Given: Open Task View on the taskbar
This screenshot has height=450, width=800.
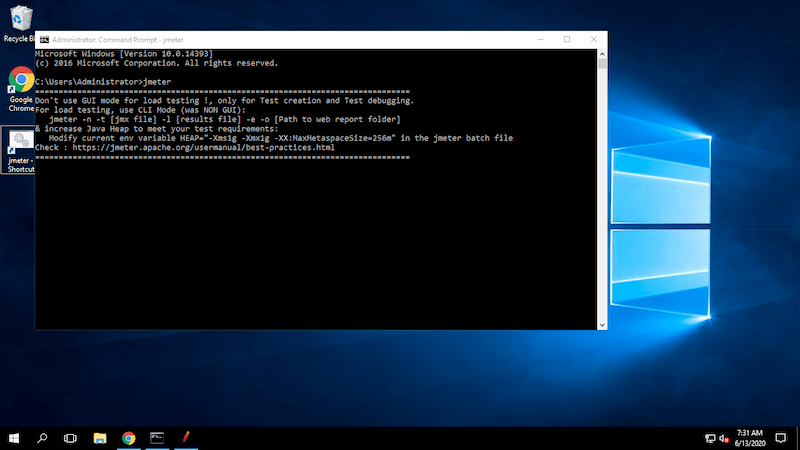Looking at the screenshot, I should (x=70, y=438).
